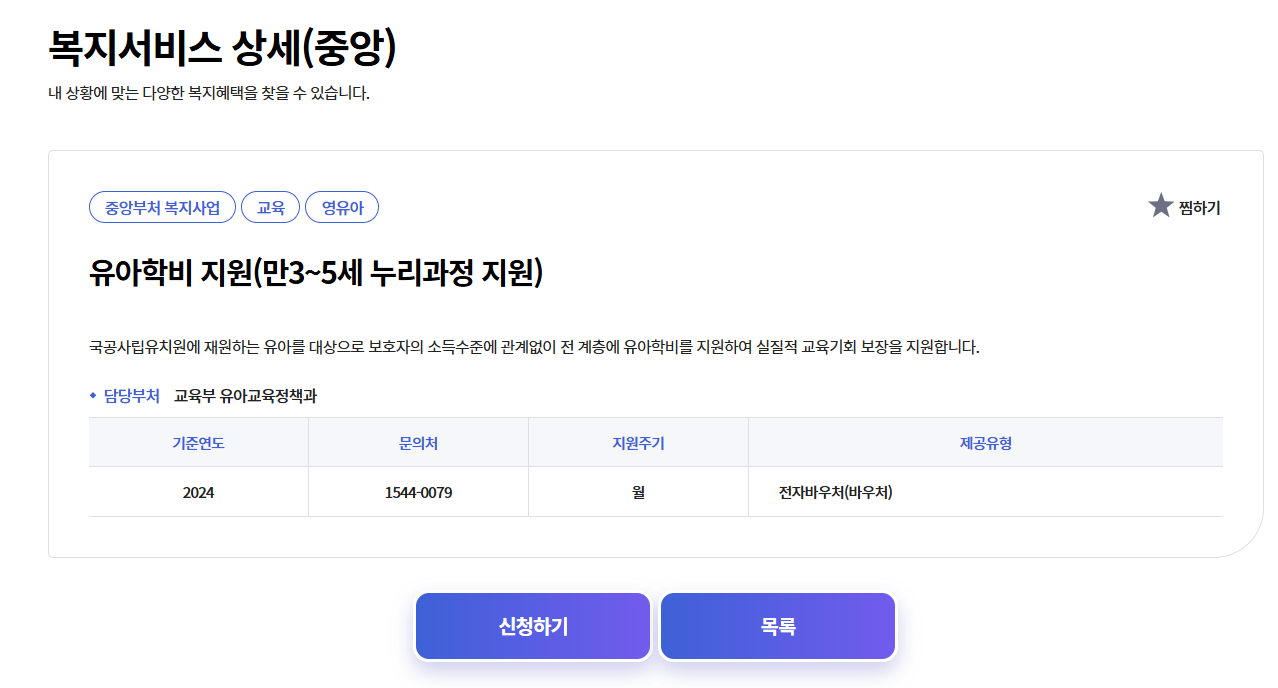Toggle the 찜하기 star favorite icon
The width and height of the screenshot is (1278, 688).
[x=1158, y=206]
